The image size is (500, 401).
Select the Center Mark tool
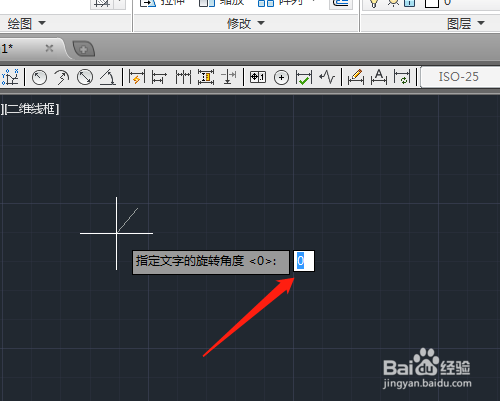pyautogui.click(x=281, y=78)
